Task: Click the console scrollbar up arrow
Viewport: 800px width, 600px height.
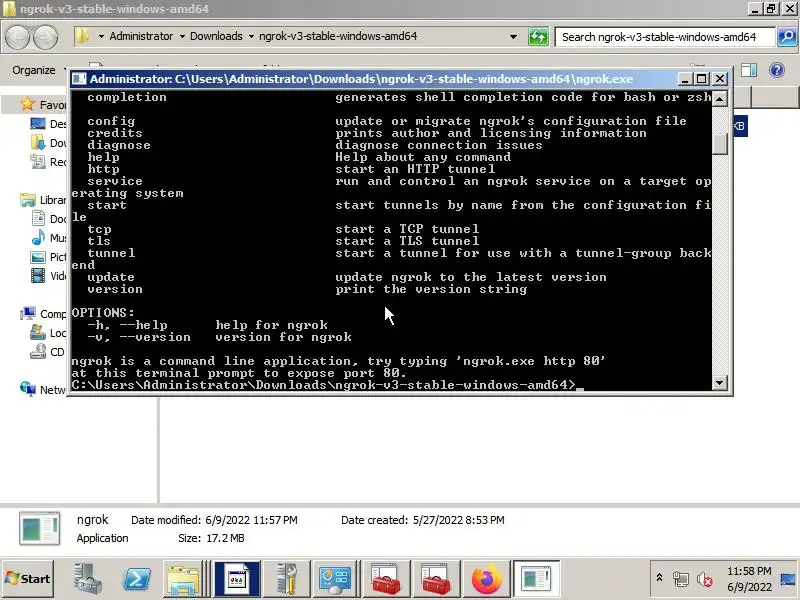Action: (719, 98)
